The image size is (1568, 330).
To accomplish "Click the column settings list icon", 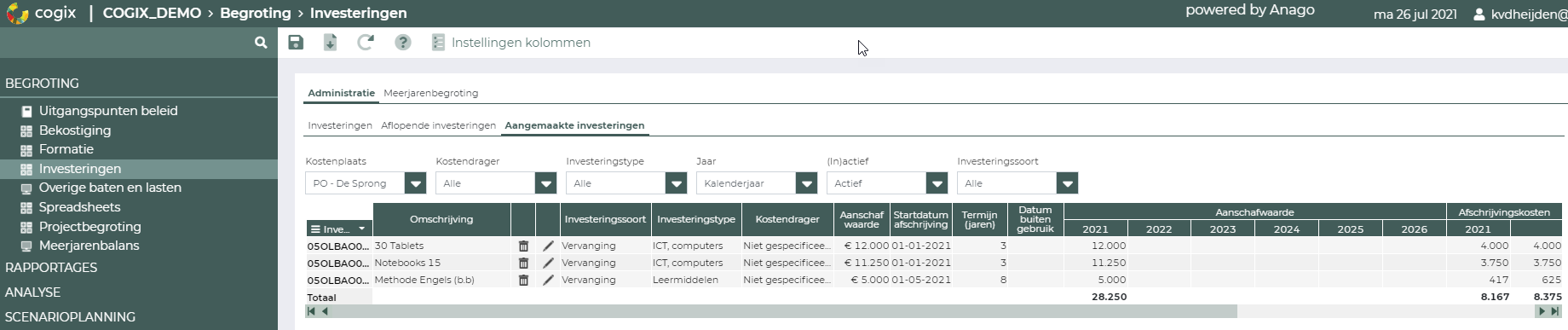I will (x=438, y=43).
